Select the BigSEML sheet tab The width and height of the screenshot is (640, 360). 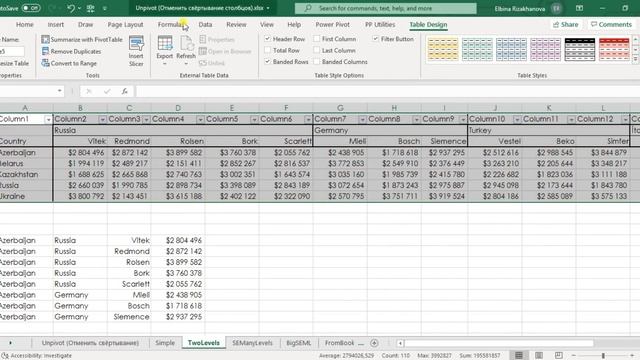(298, 343)
